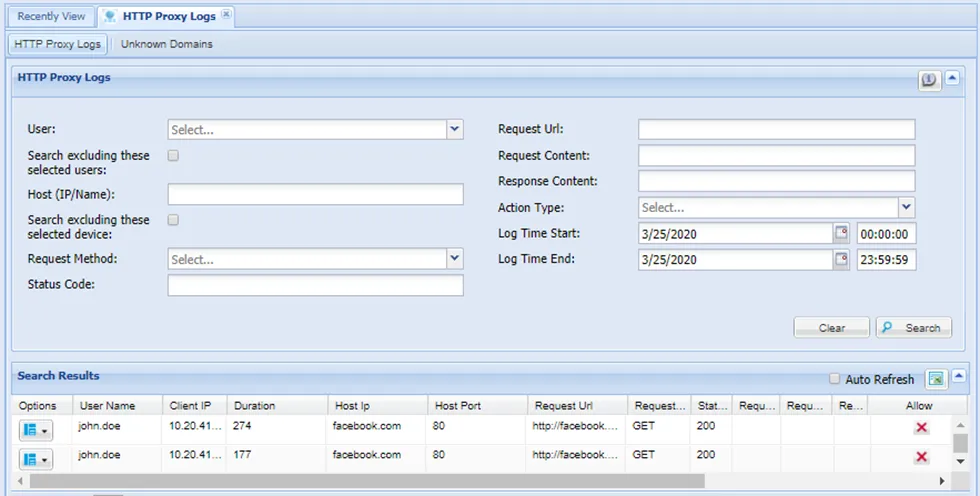Screen dimensions: 980x496
Task: Click john.doe in the 177 duration row
Action: 99,455
